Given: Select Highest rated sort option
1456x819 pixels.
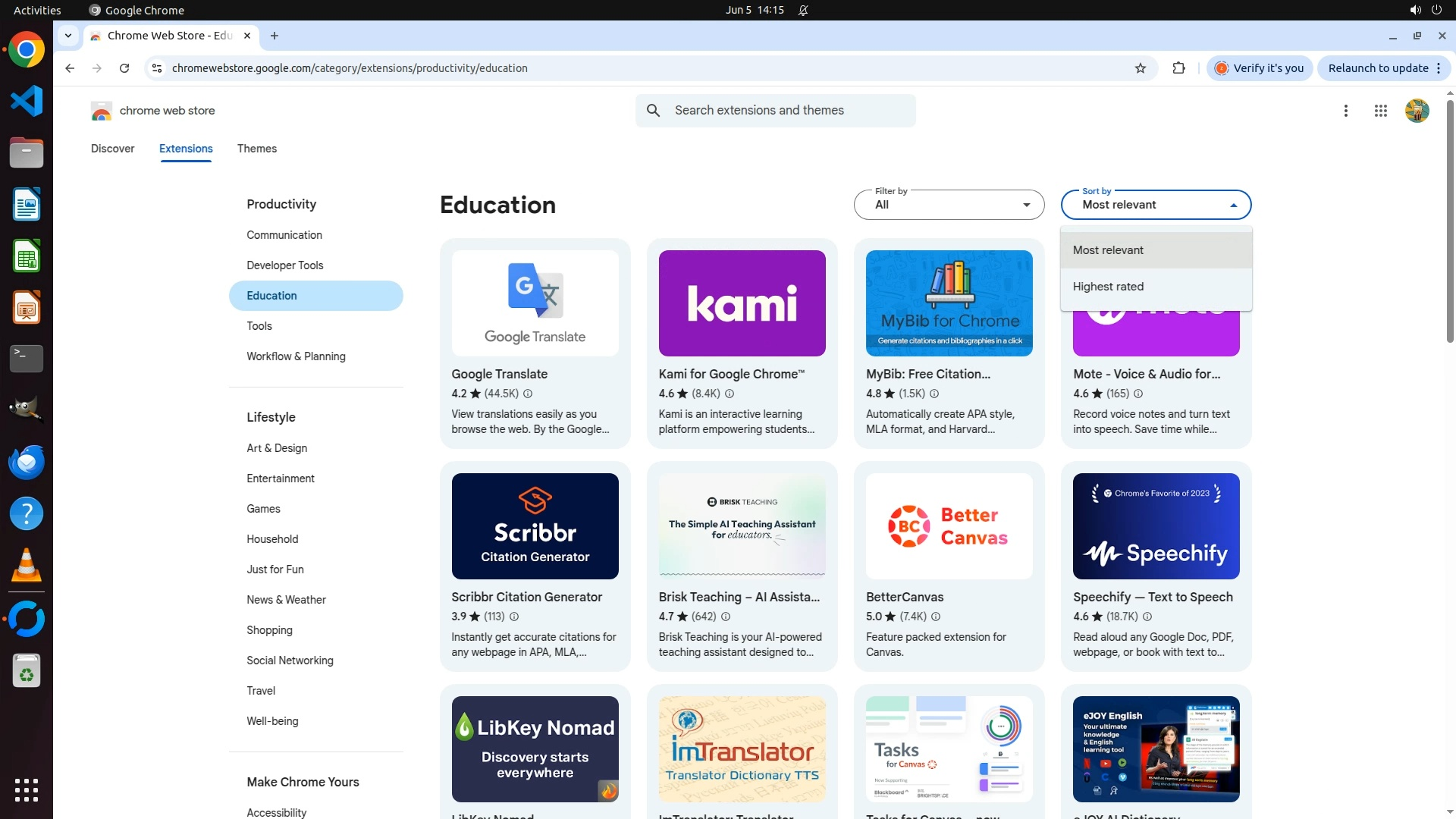Looking at the screenshot, I should 1108,287.
